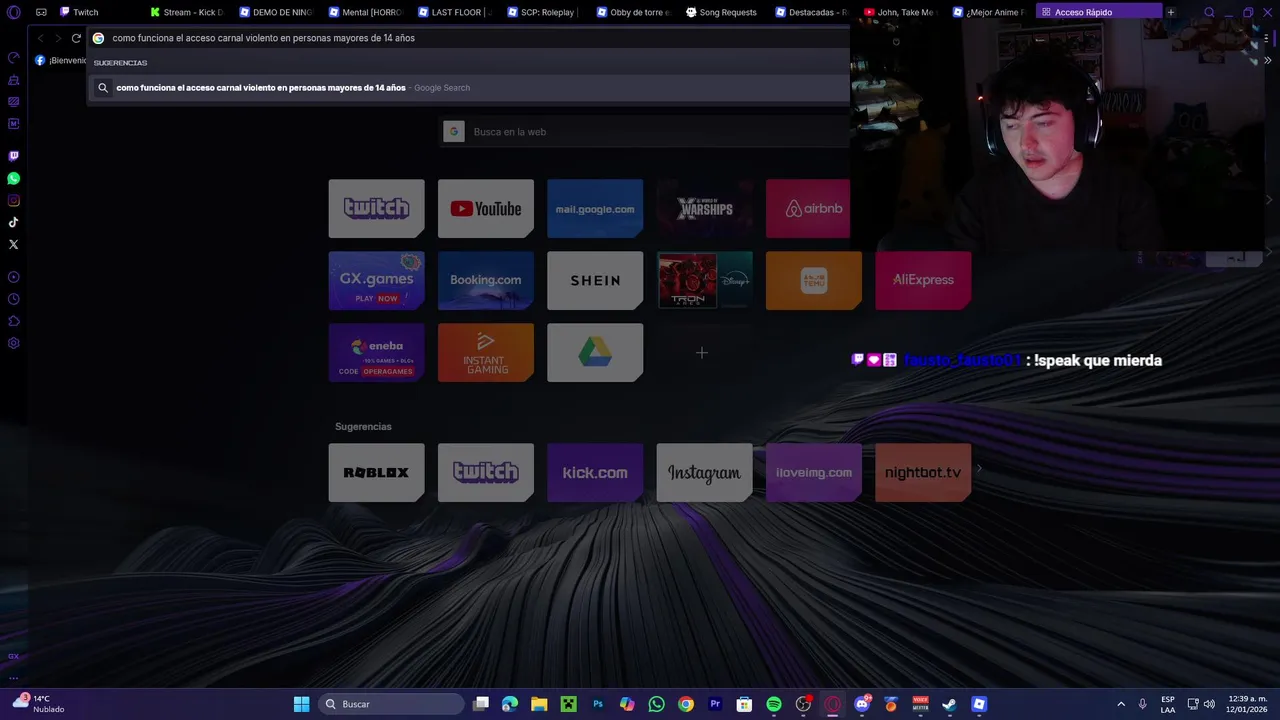Switch to the Stream - Kick tab
Viewport: 1280px width, 720px height.
coord(188,12)
